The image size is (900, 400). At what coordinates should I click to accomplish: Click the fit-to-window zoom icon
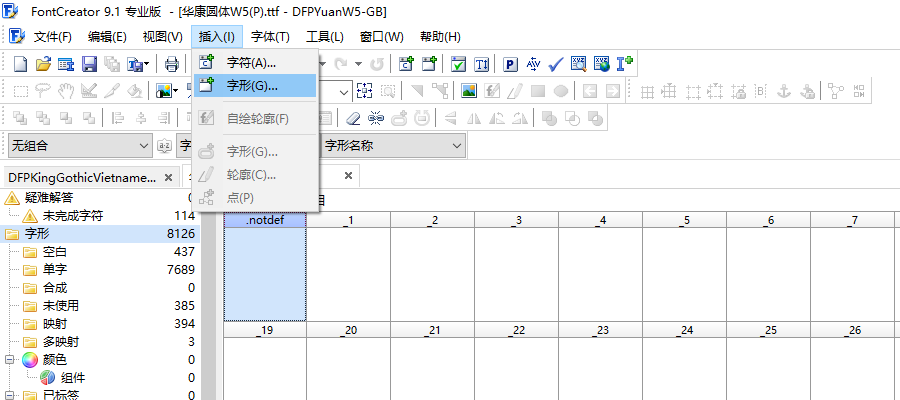[364, 91]
